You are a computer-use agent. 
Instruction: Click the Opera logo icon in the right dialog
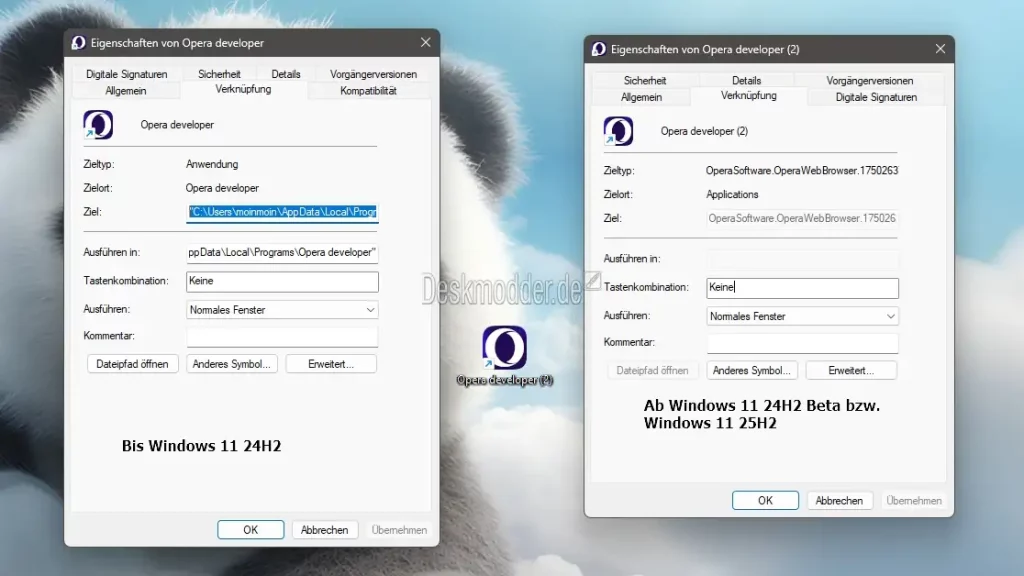point(619,131)
